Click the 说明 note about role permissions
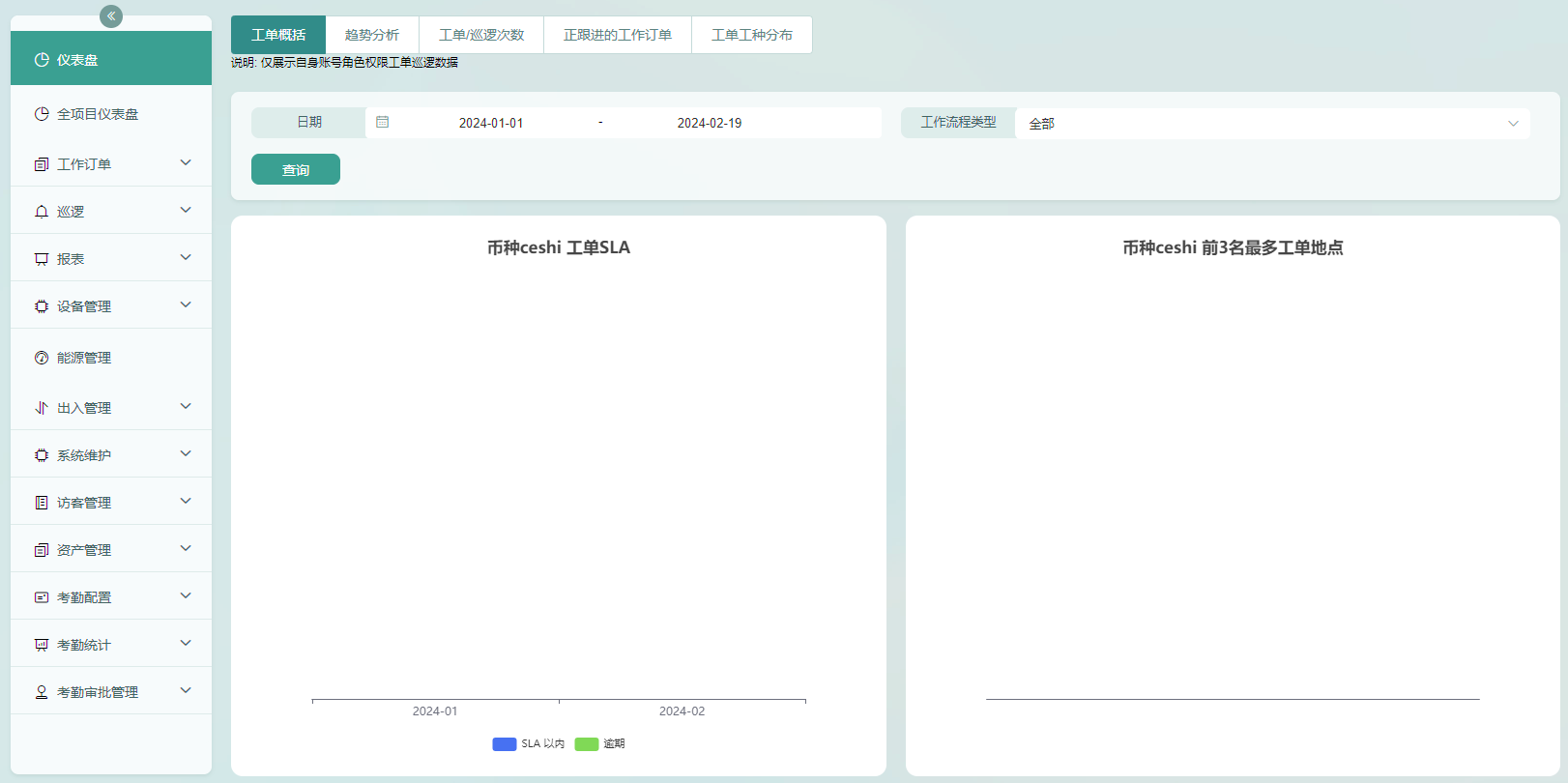This screenshot has height=783, width=1568. [x=344, y=62]
